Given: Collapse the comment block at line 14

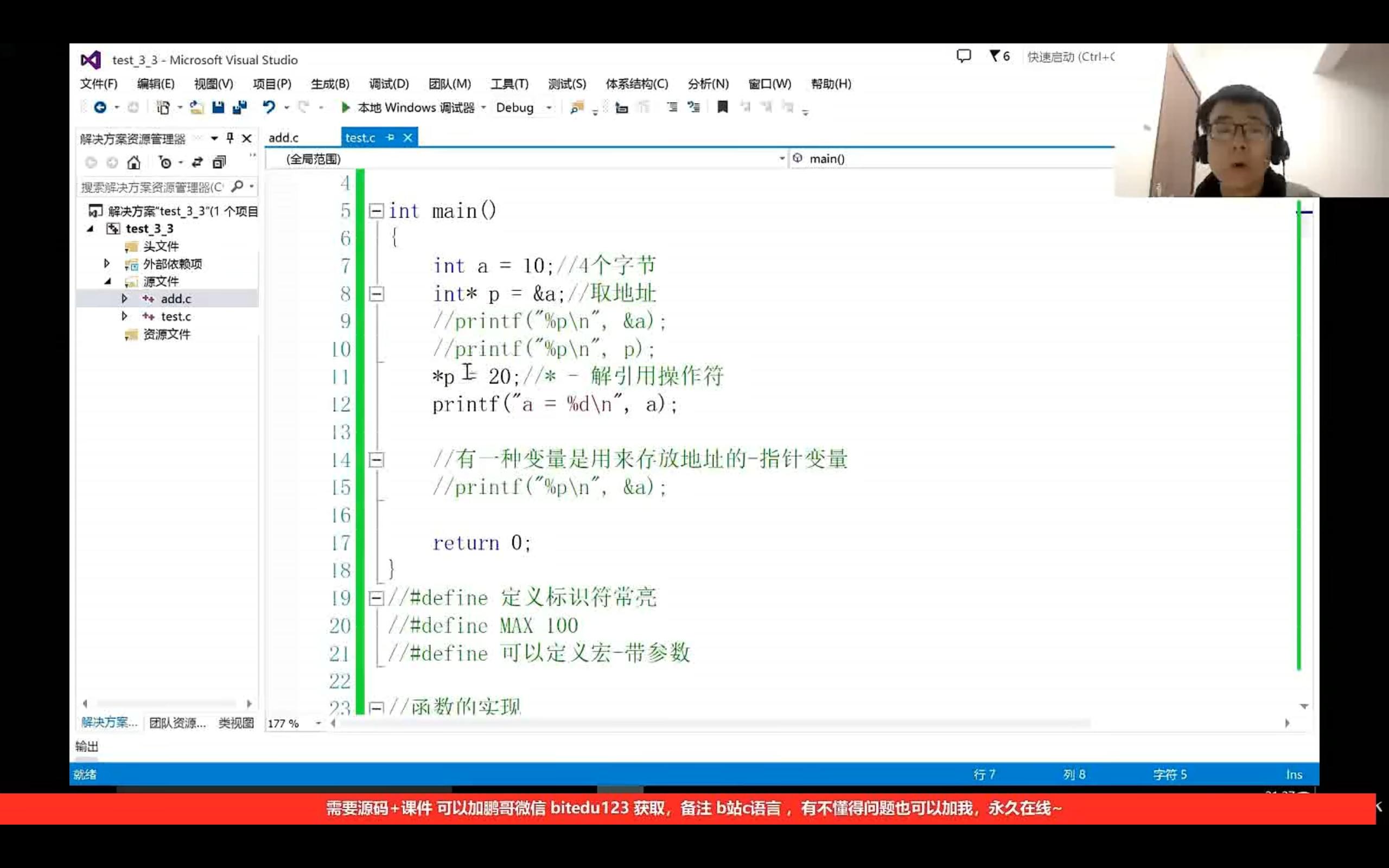Looking at the screenshot, I should tap(376, 460).
